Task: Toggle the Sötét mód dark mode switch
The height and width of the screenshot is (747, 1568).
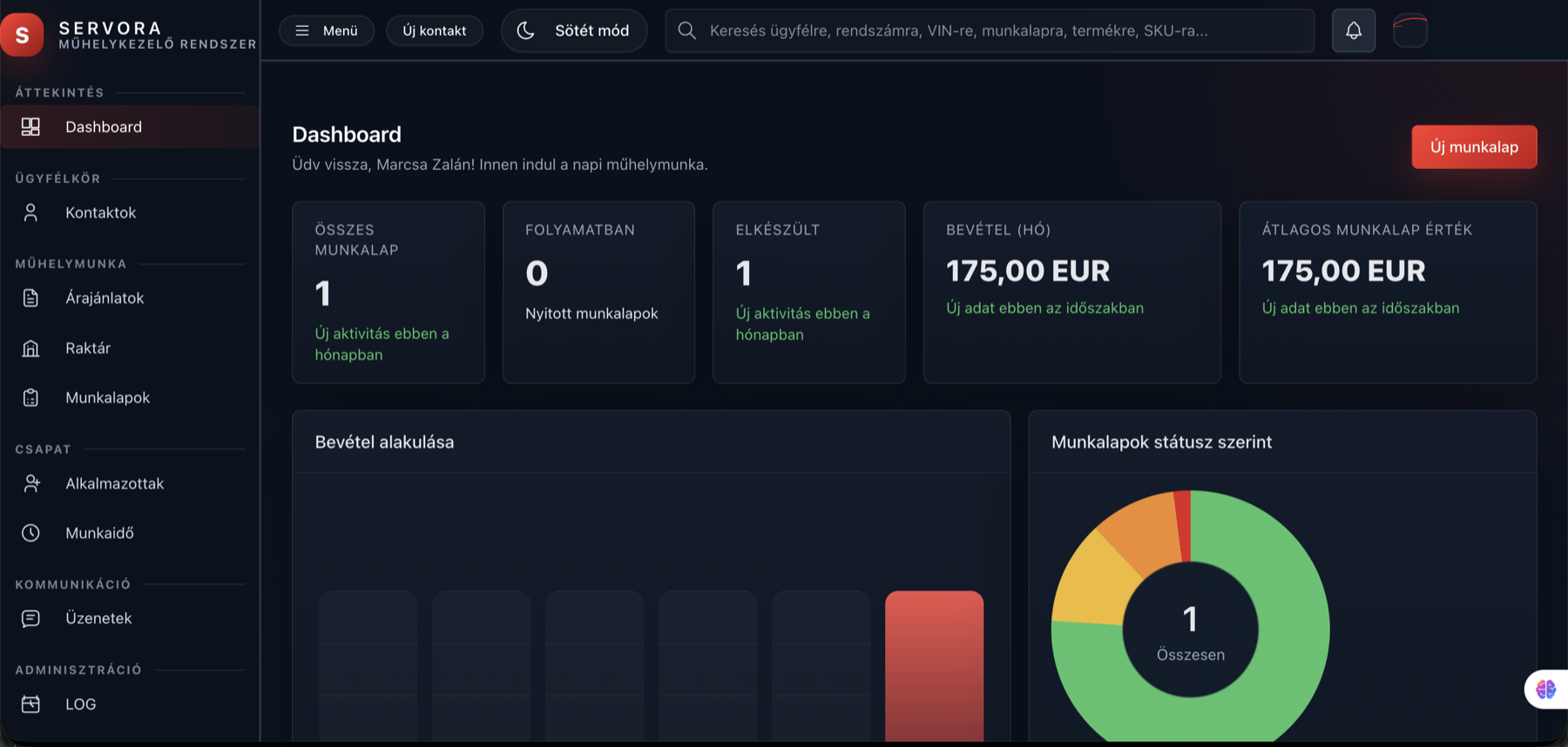Action: (574, 30)
